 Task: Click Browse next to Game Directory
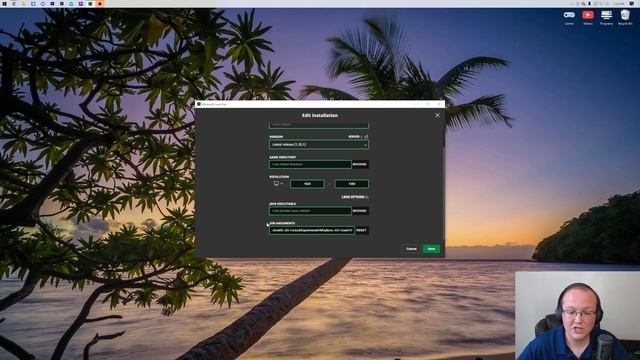360,164
